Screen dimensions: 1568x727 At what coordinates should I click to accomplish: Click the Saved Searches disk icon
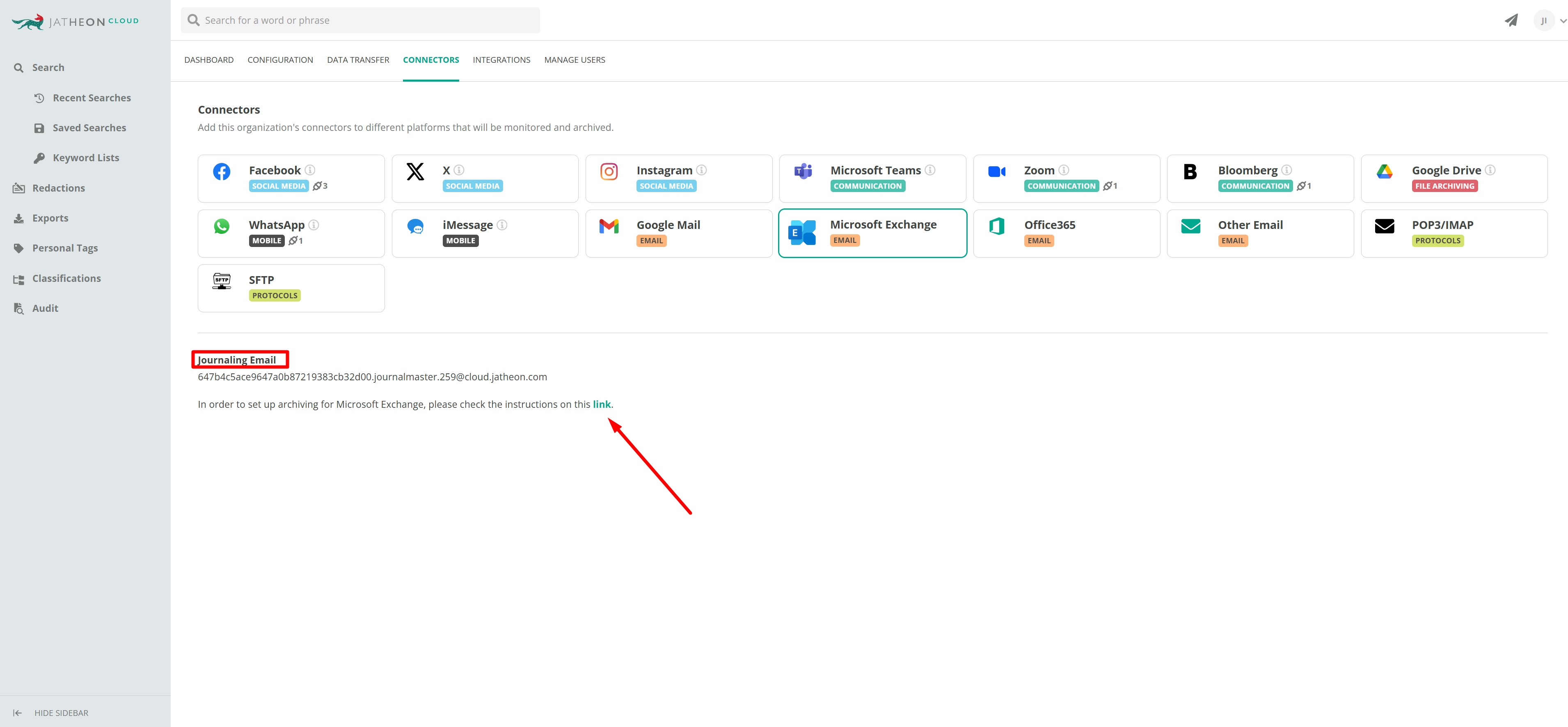39,128
